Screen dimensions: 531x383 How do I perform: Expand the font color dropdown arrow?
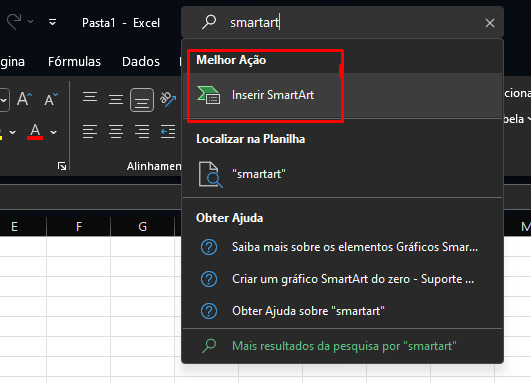pos(54,132)
